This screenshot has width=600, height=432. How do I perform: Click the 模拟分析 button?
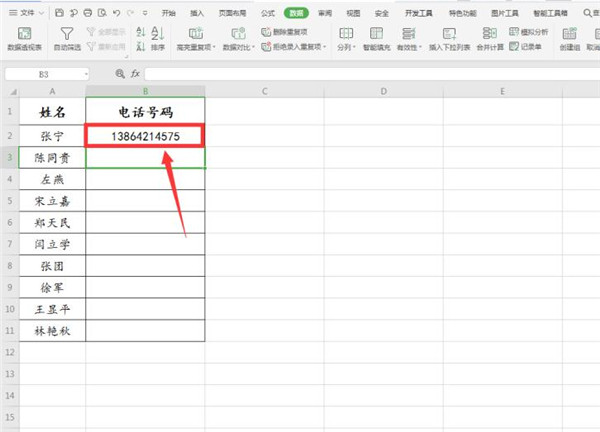coord(529,32)
